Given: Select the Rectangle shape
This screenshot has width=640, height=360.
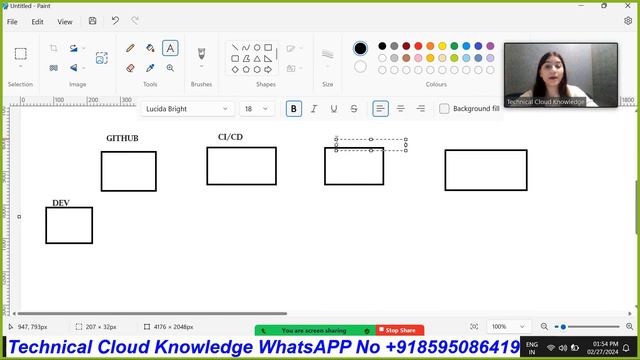Looking at the screenshot, I should 268,48.
